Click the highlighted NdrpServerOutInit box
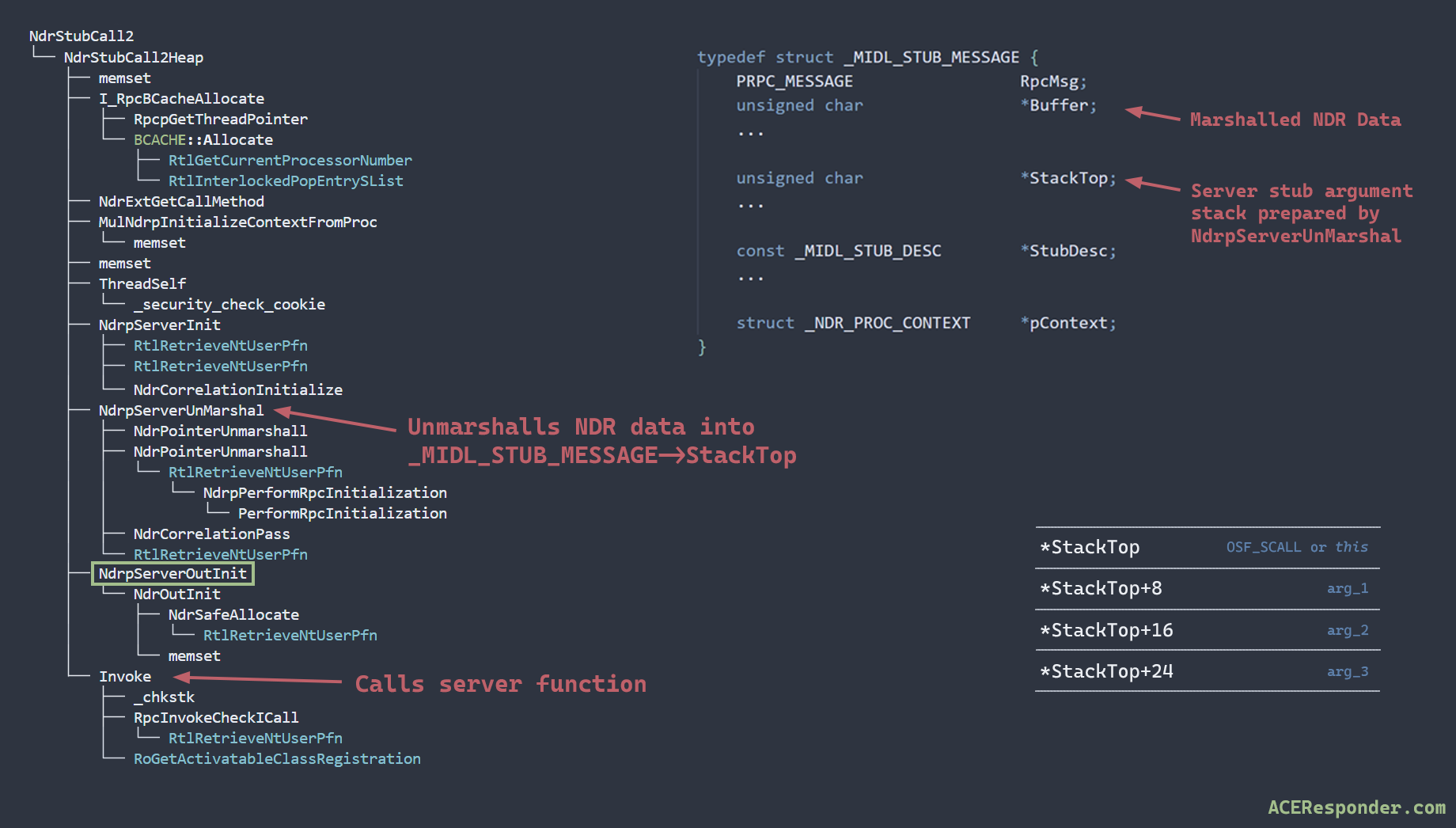This screenshot has width=1456, height=828. [x=173, y=574]
